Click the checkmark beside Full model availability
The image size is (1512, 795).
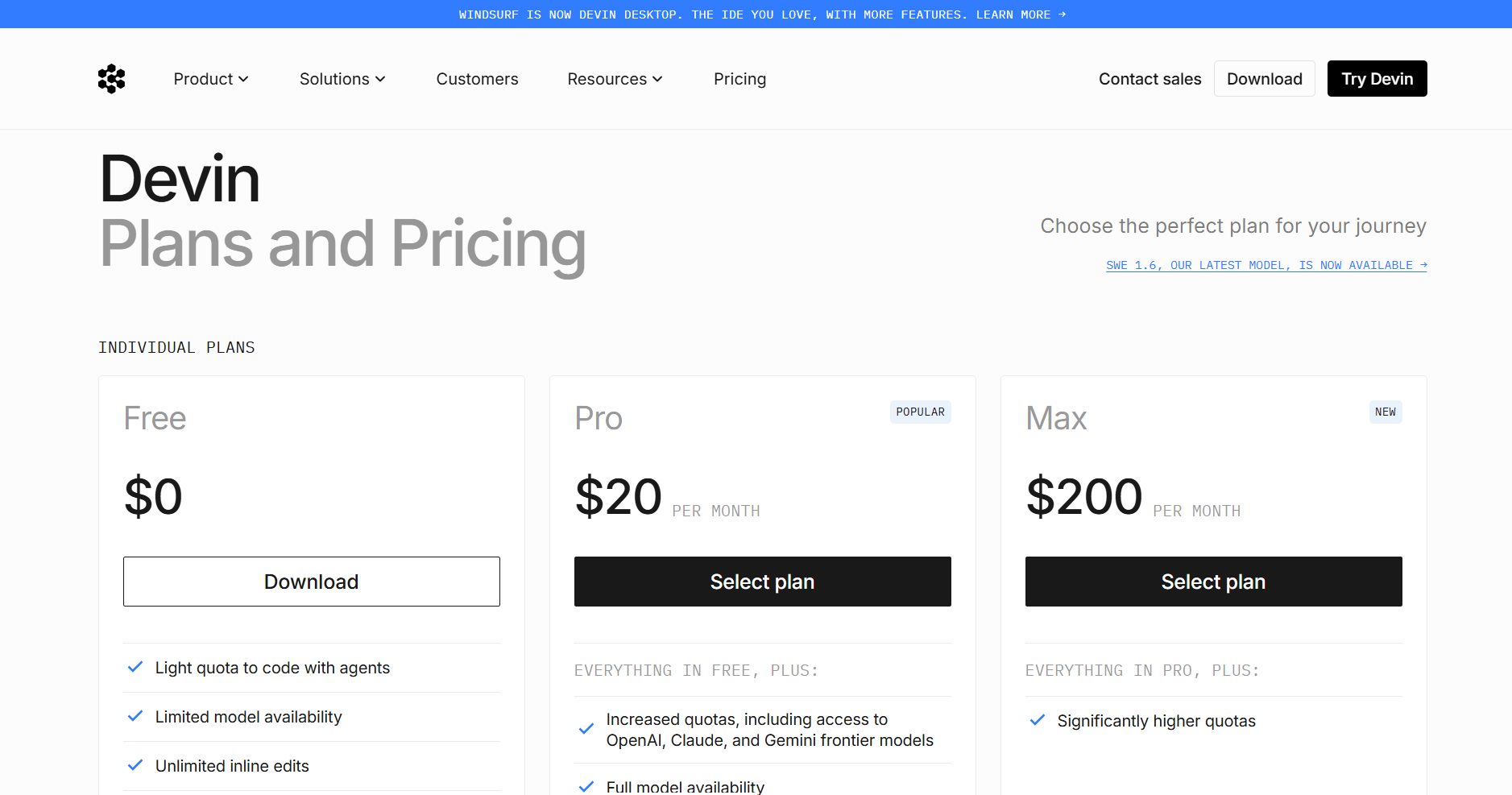click(x=586, y=786)
